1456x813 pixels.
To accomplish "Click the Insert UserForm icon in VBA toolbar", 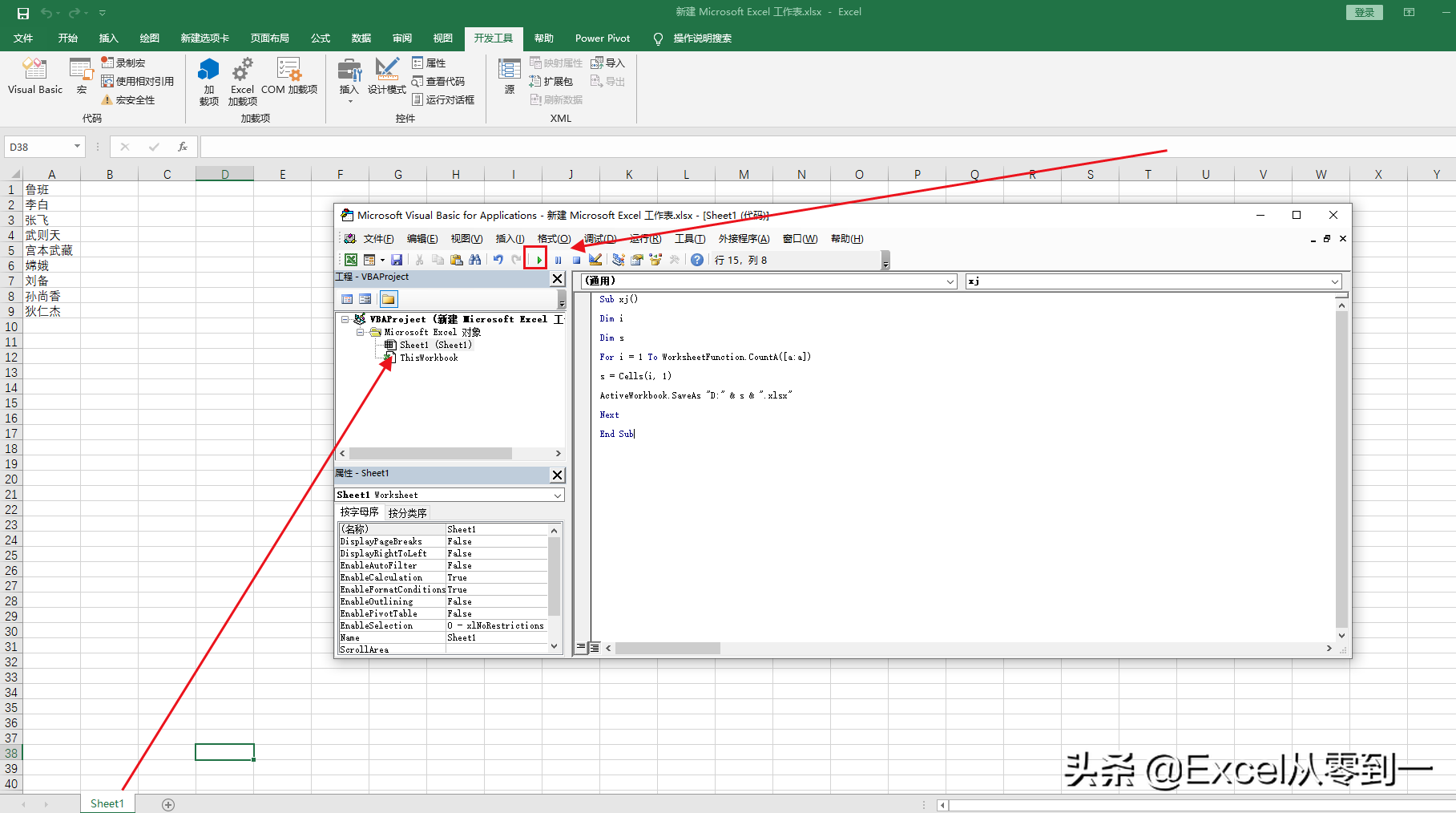I will coord(369,260).
